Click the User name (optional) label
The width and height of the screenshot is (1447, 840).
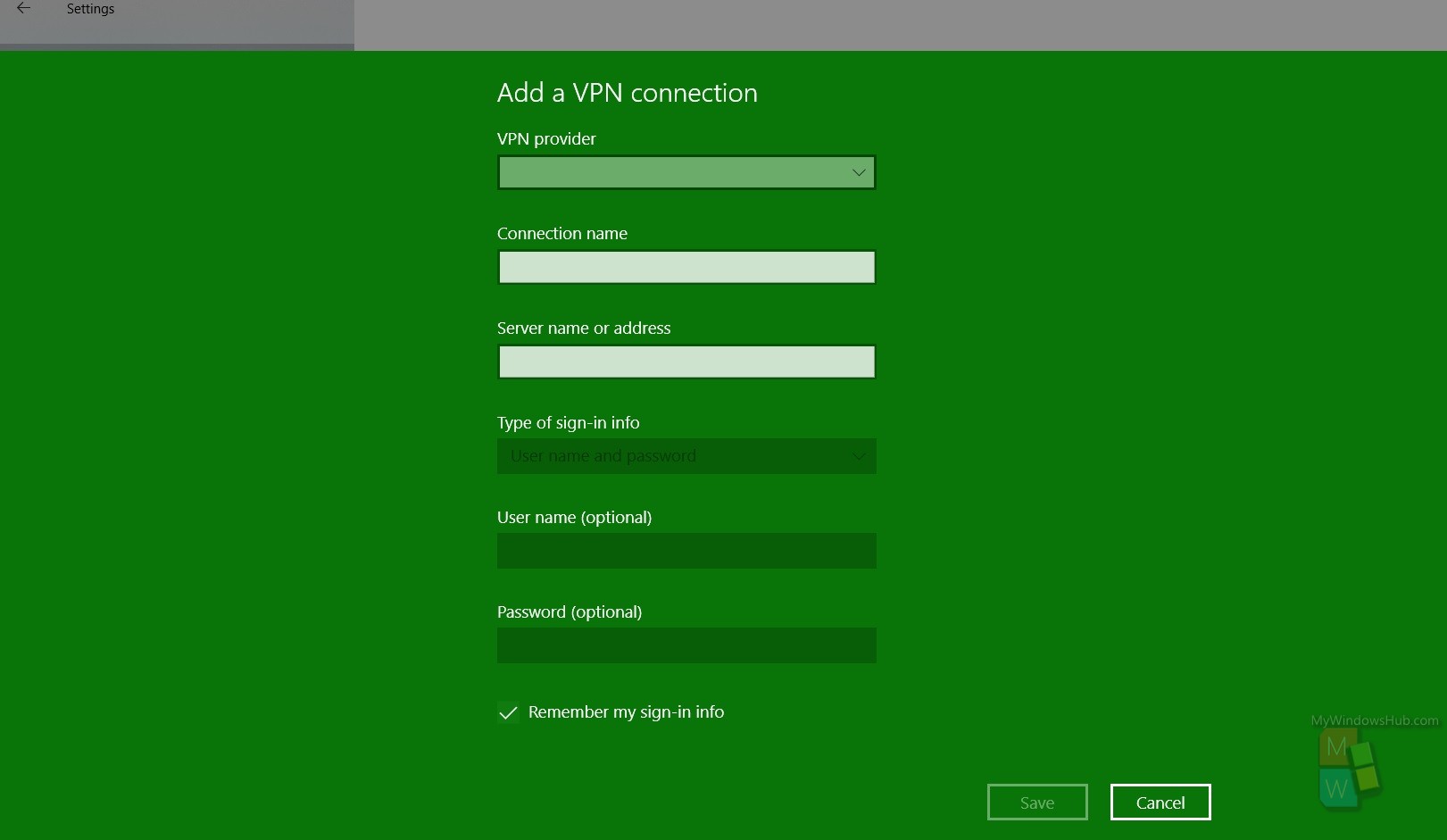pyautogui.click(x=575, y=518)
